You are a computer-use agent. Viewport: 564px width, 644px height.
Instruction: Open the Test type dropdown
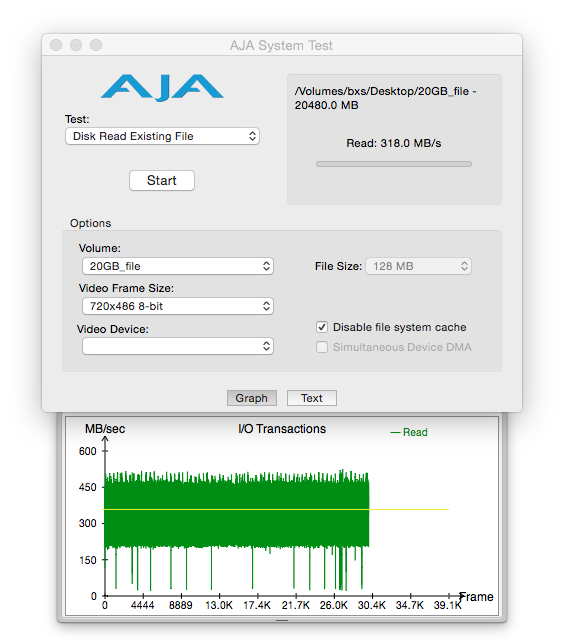(x=162, y=136)
